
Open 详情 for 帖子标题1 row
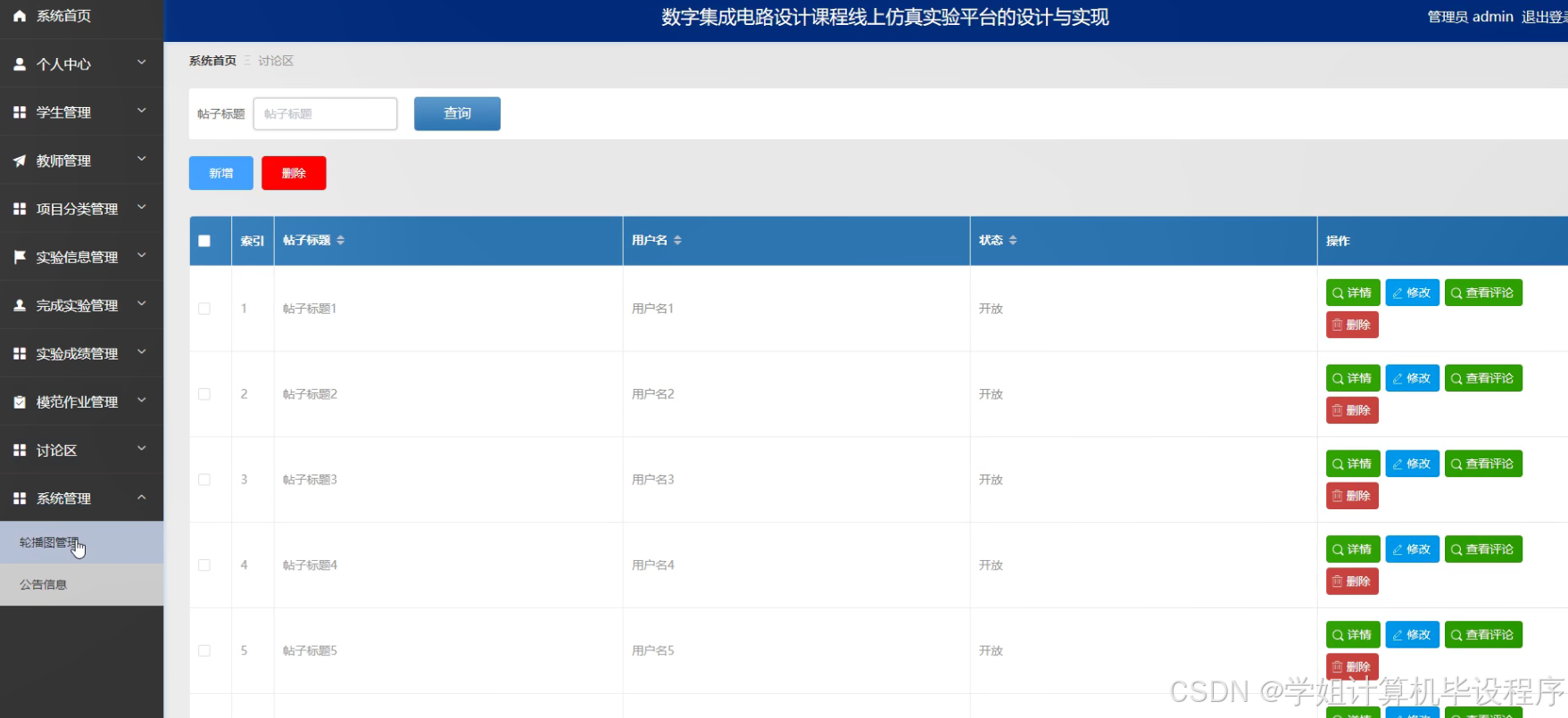pos(1353,293)
